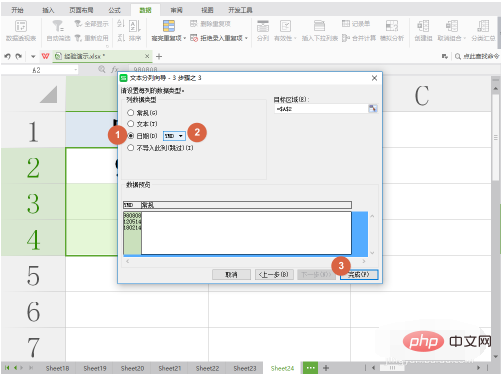
Task: Click the 完成(F) finish button
Action: (359, 275)
